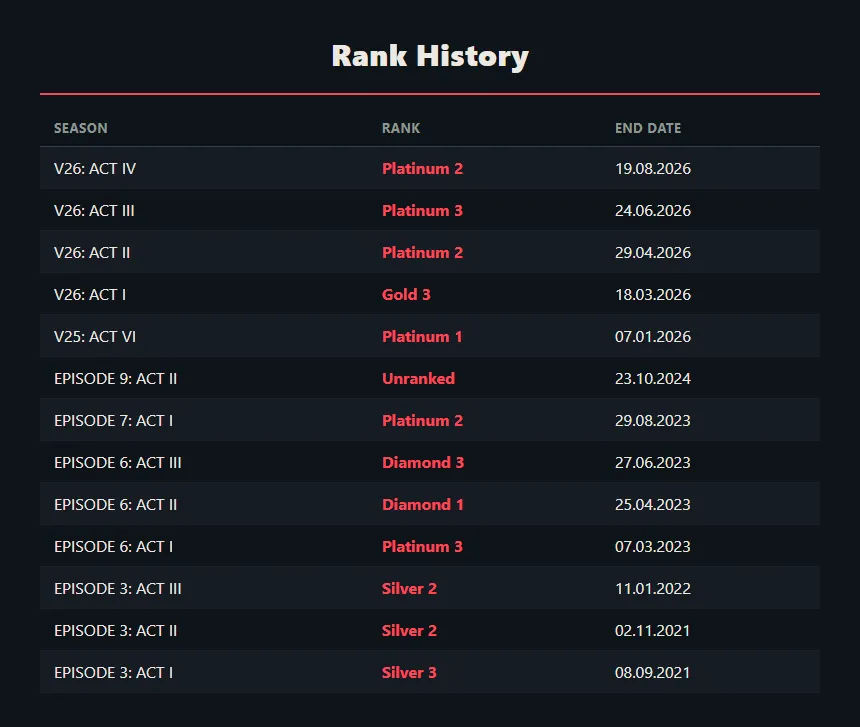860x727 pixels.
Task: Click the EPISODE 3: ACT I season
Action: point(114,673)
